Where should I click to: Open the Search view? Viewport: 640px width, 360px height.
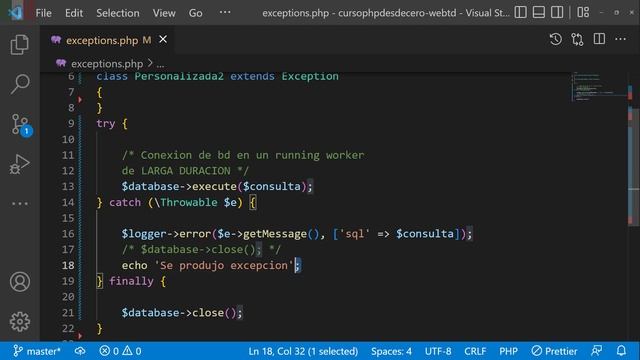click(20, 84)
